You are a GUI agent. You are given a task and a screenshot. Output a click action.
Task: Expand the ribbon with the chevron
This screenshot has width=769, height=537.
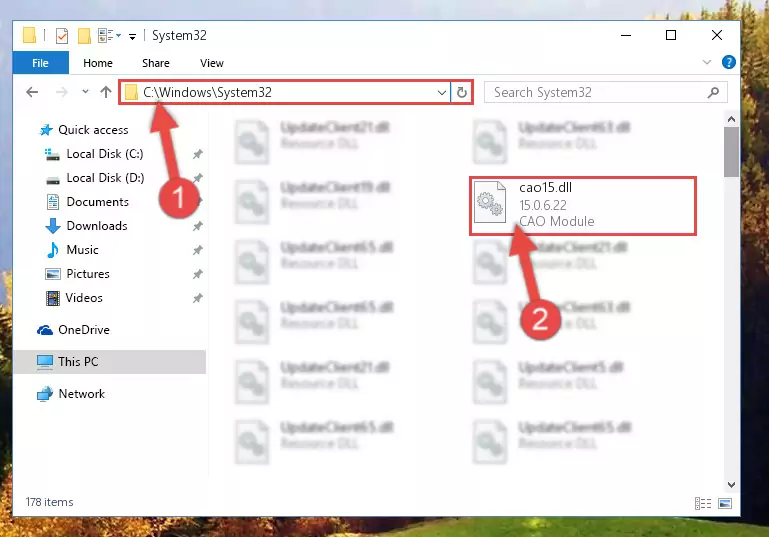point(707,62)
